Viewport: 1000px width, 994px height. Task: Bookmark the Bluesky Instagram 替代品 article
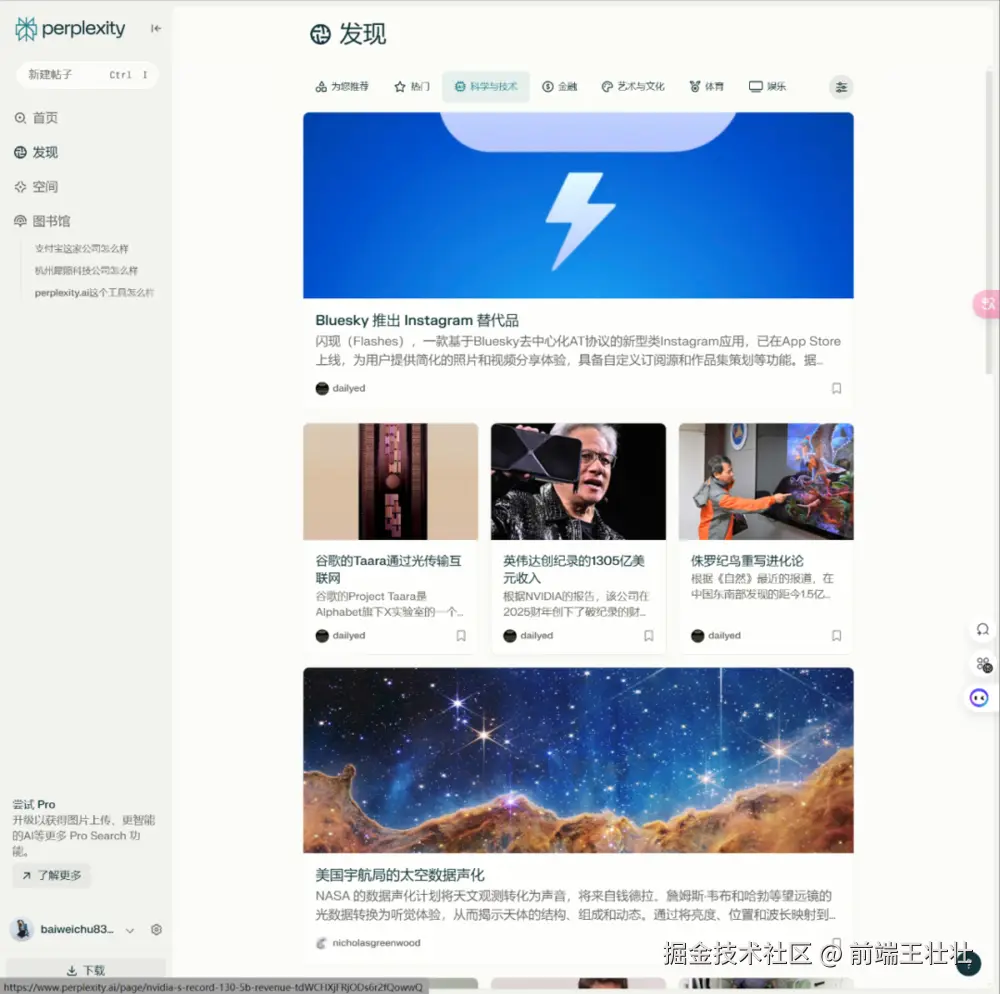coord(837,388)
